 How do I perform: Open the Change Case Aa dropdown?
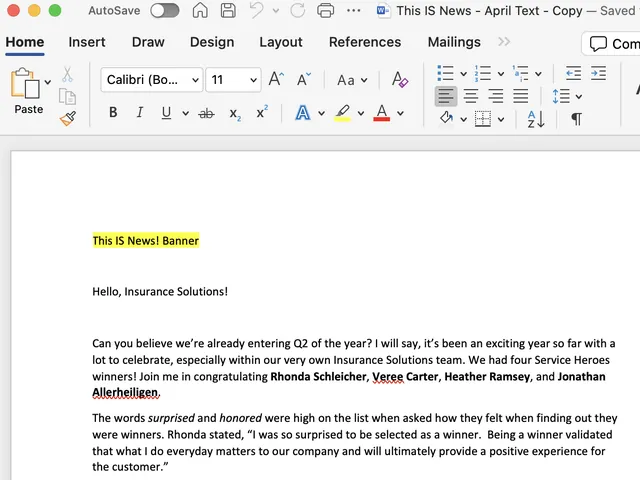point(352,80)
